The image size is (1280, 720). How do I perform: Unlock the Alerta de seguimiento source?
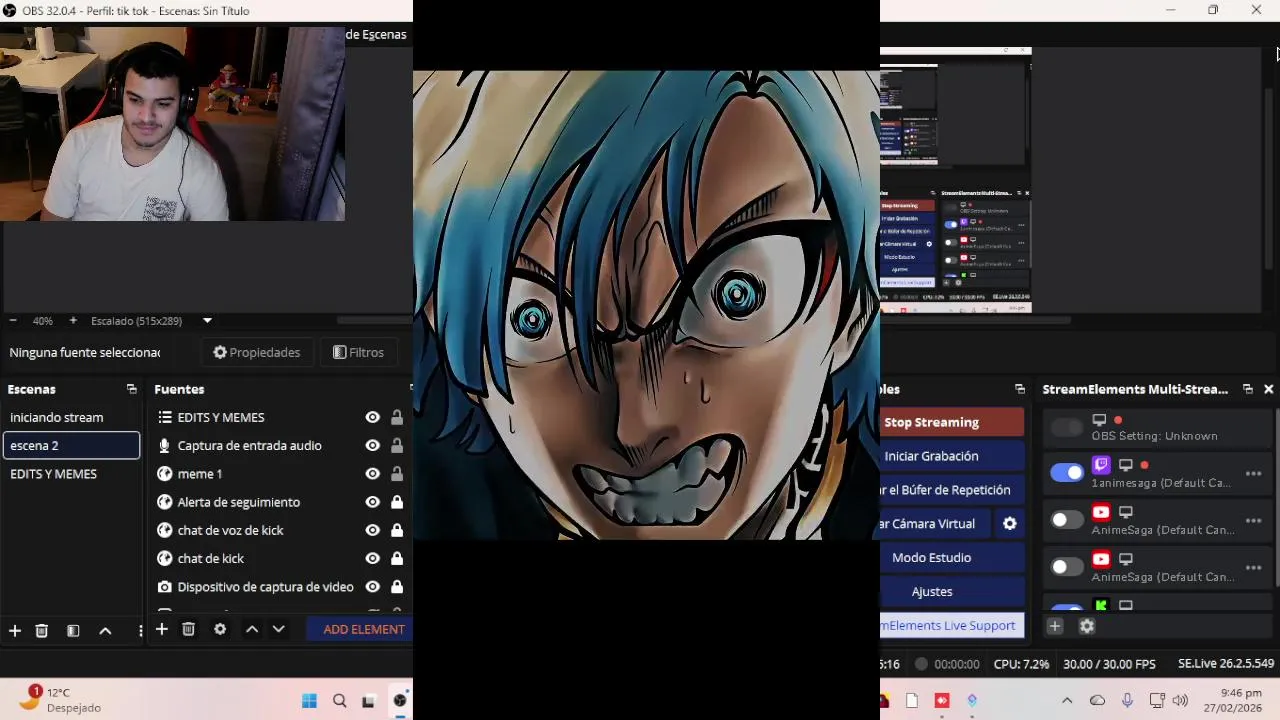click(397, 502)
